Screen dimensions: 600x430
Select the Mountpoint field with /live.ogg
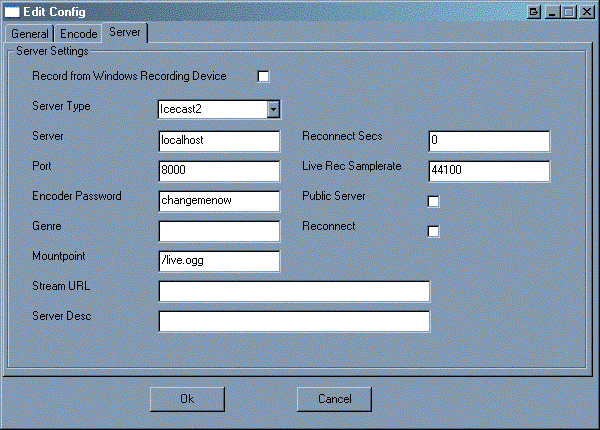point(219,261)
